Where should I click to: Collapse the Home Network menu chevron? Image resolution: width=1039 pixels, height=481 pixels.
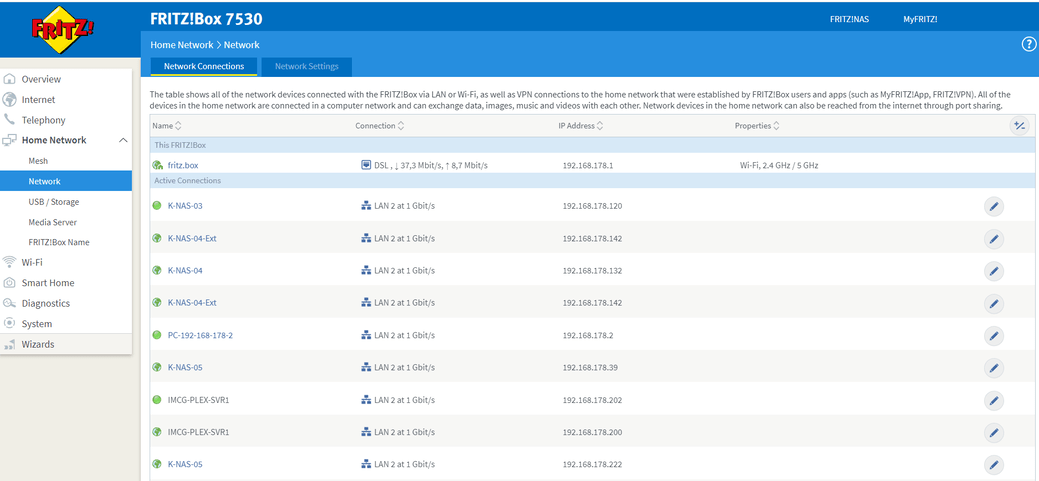coord(123,140)
